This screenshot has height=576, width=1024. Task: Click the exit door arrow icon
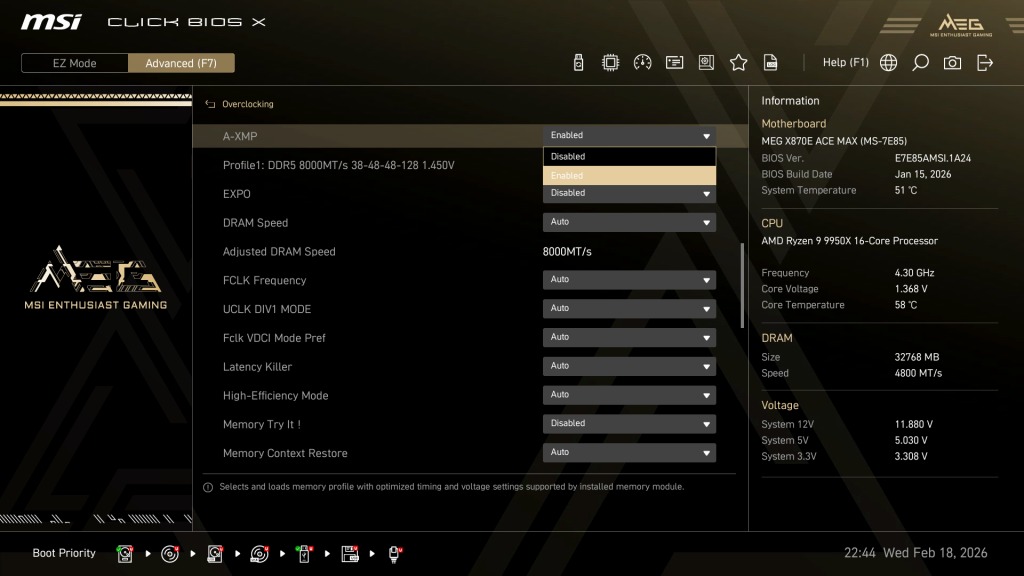985,63
